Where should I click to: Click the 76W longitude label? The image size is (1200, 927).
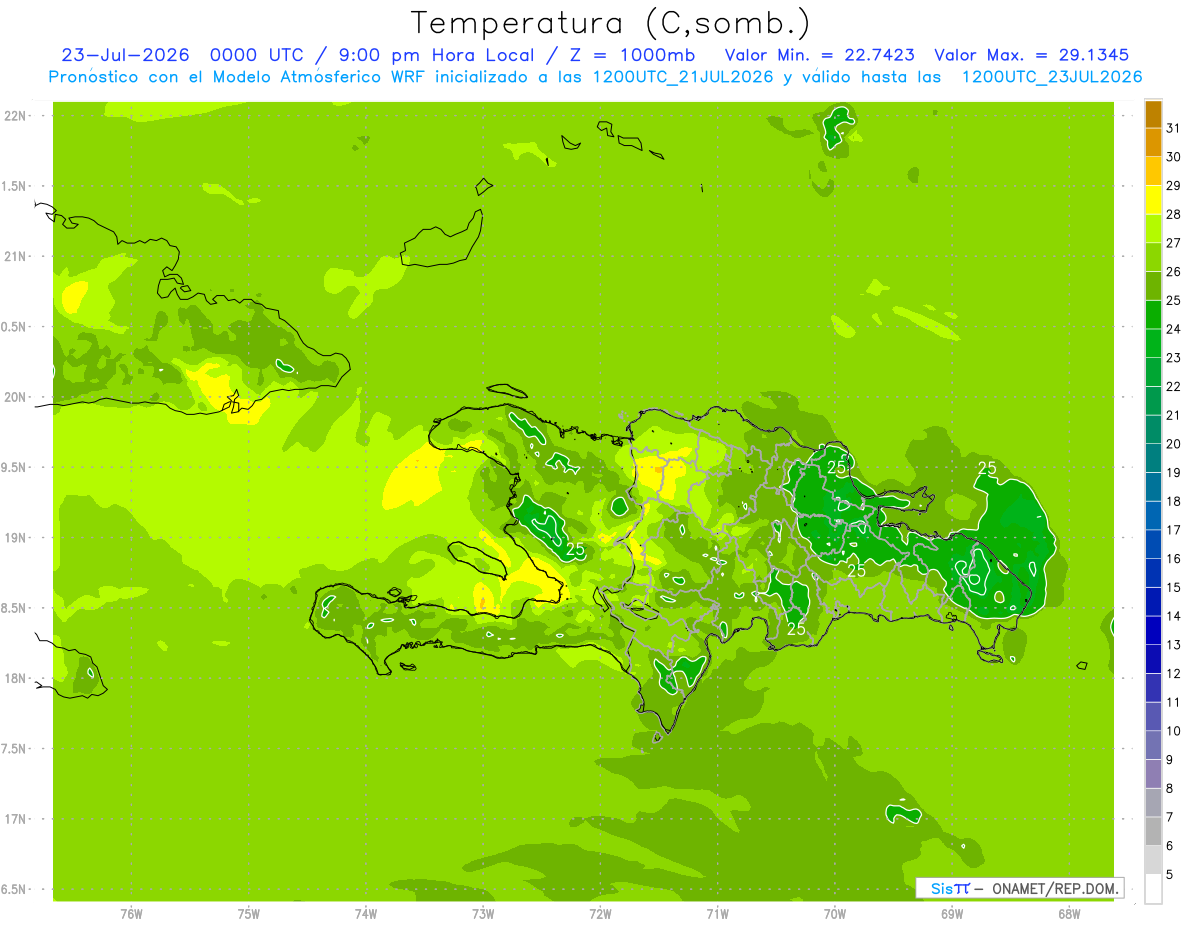tap(131, 913)
